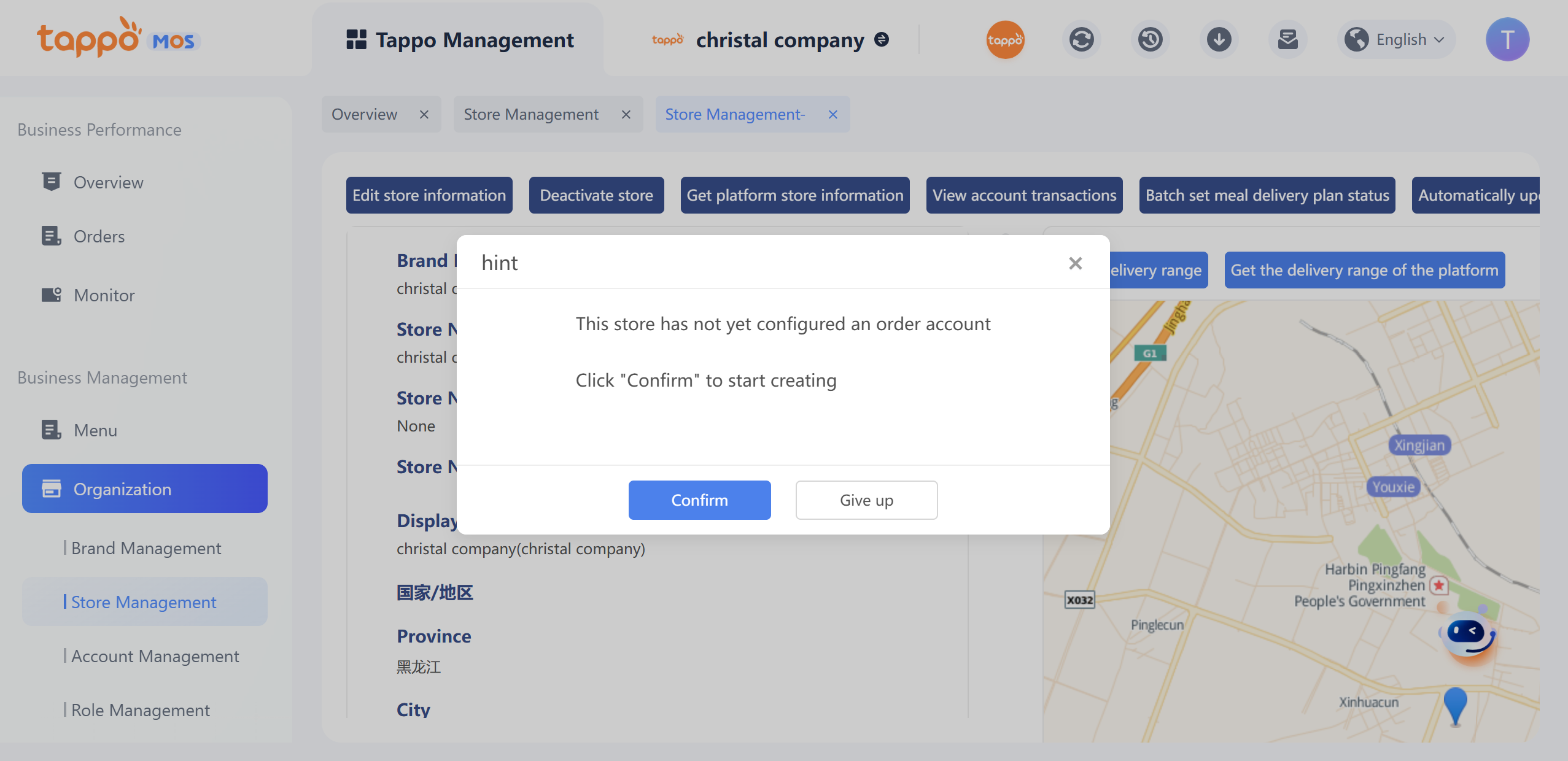Close the Store Management tab
This screenshot has width=1568, height=761.
point(626,115)
